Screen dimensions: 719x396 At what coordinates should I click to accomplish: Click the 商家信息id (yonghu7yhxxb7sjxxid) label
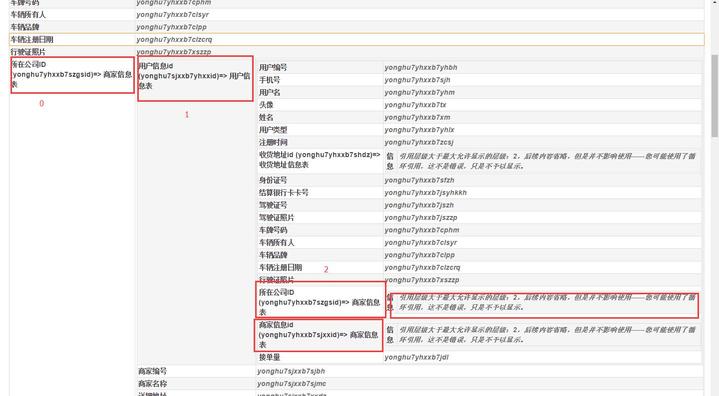pos(319,335)
